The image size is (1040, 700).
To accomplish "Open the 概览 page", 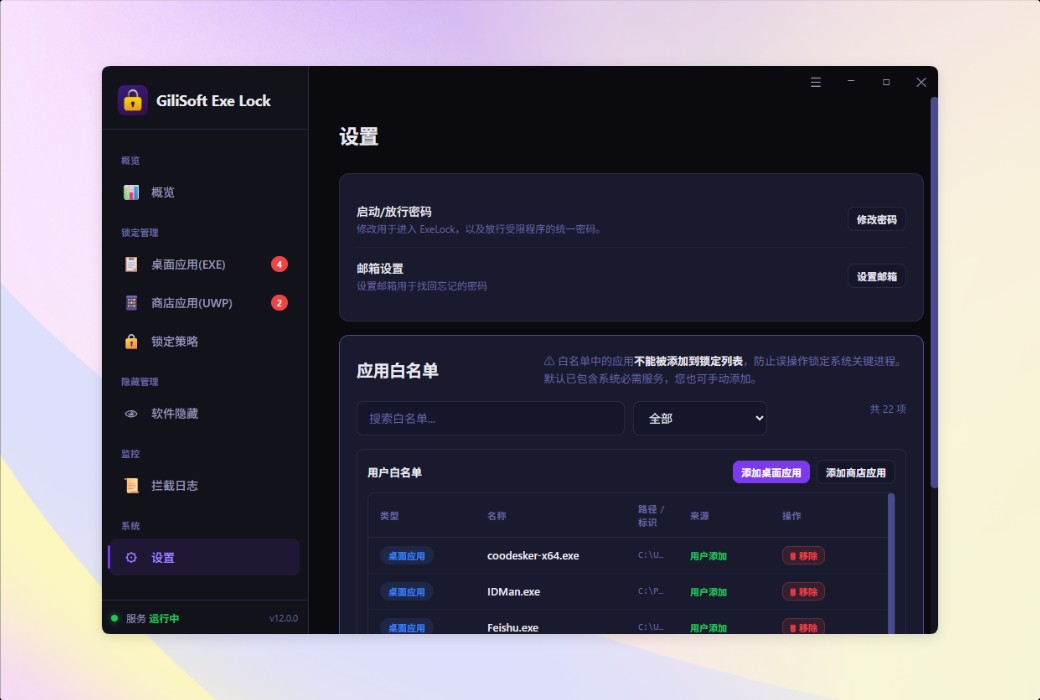I will point(204,192).
